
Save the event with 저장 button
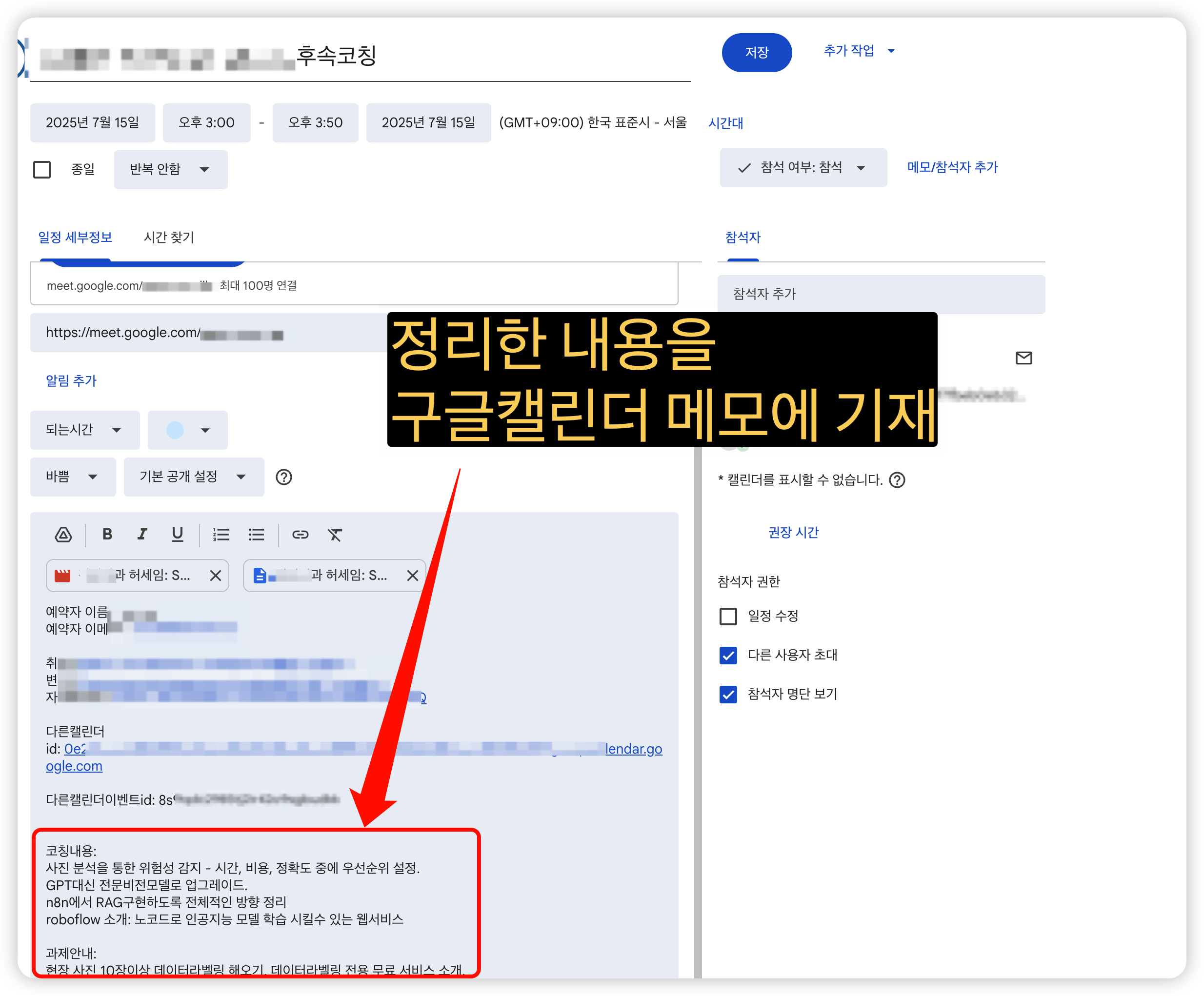tap(757, 52)
